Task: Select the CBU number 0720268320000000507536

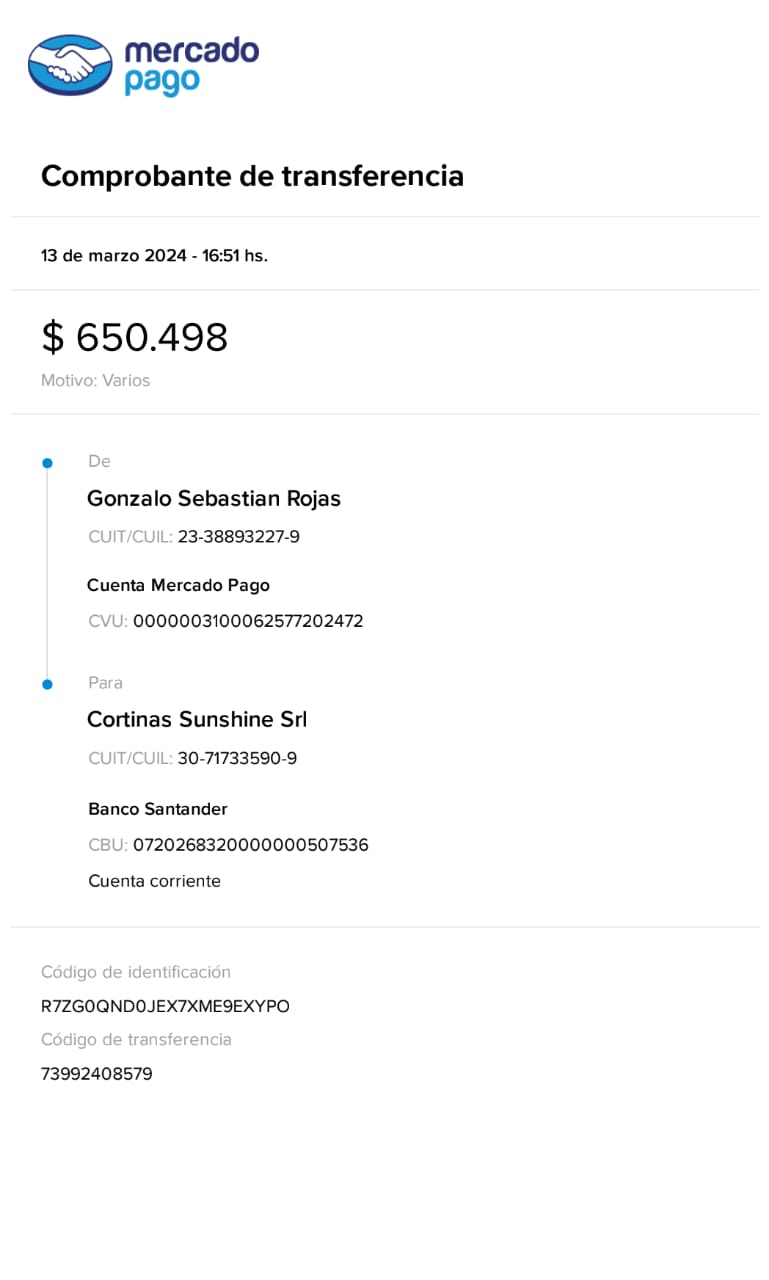Action: click(x=250, y=845)
